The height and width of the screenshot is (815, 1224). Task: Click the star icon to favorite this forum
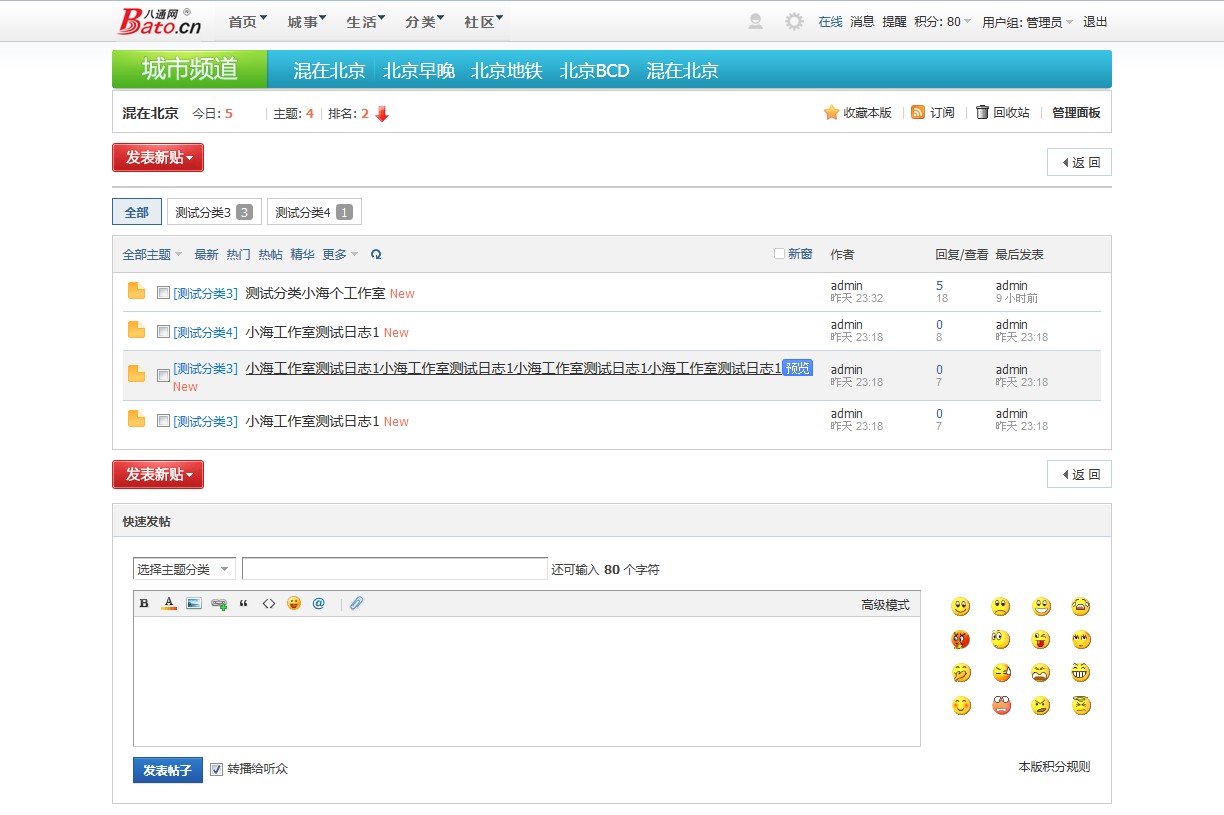831,113
